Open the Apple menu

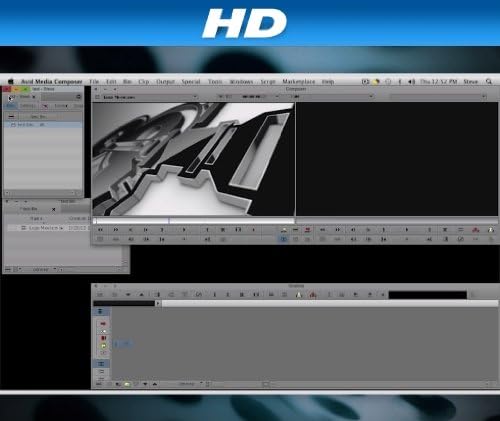point(11,81)
